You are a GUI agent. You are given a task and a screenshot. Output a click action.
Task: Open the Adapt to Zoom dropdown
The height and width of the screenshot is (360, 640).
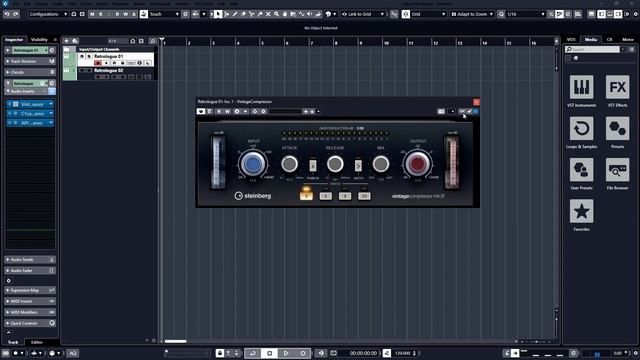point(472,14)
